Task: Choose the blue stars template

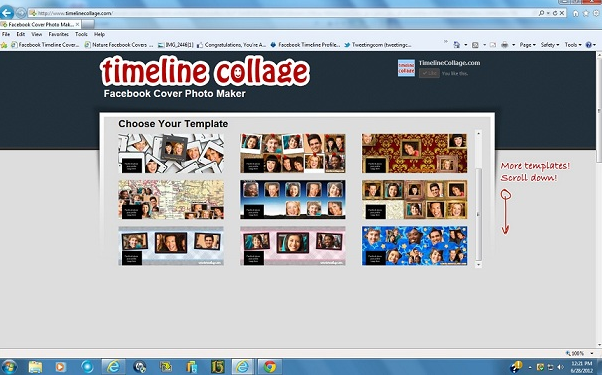Action: tap(414, 246)
